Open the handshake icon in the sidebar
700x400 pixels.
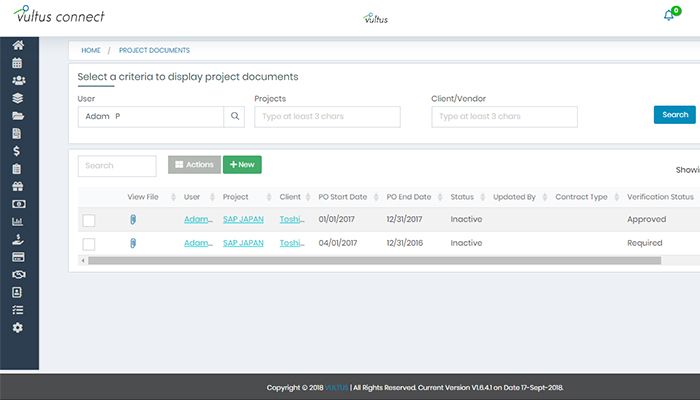click(18, 275)
